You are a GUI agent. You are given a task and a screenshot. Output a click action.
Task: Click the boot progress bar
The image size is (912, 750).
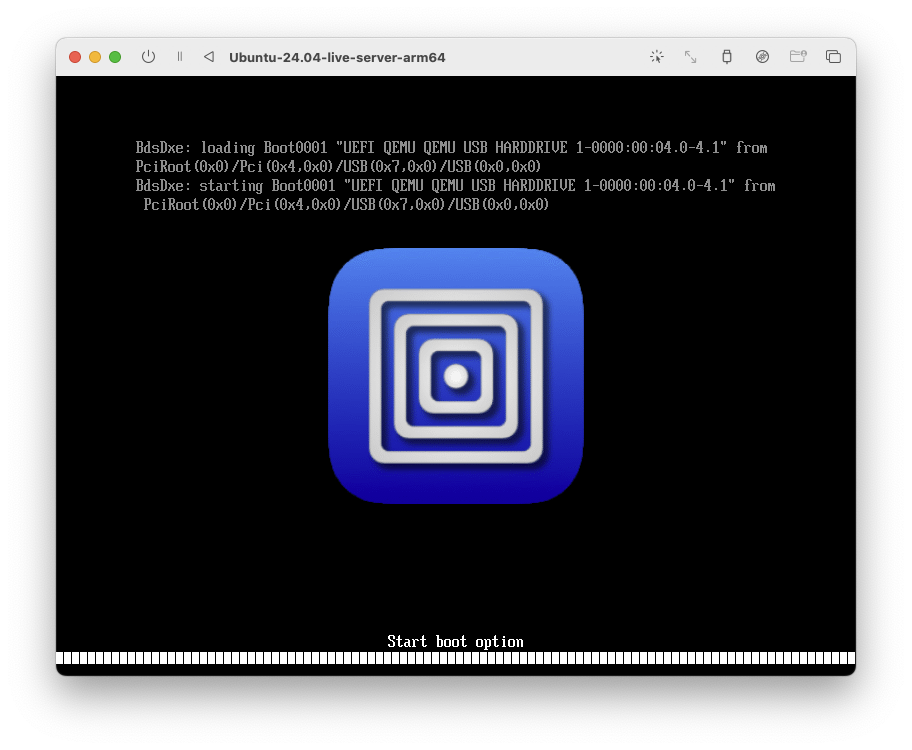tap(456, 658)
